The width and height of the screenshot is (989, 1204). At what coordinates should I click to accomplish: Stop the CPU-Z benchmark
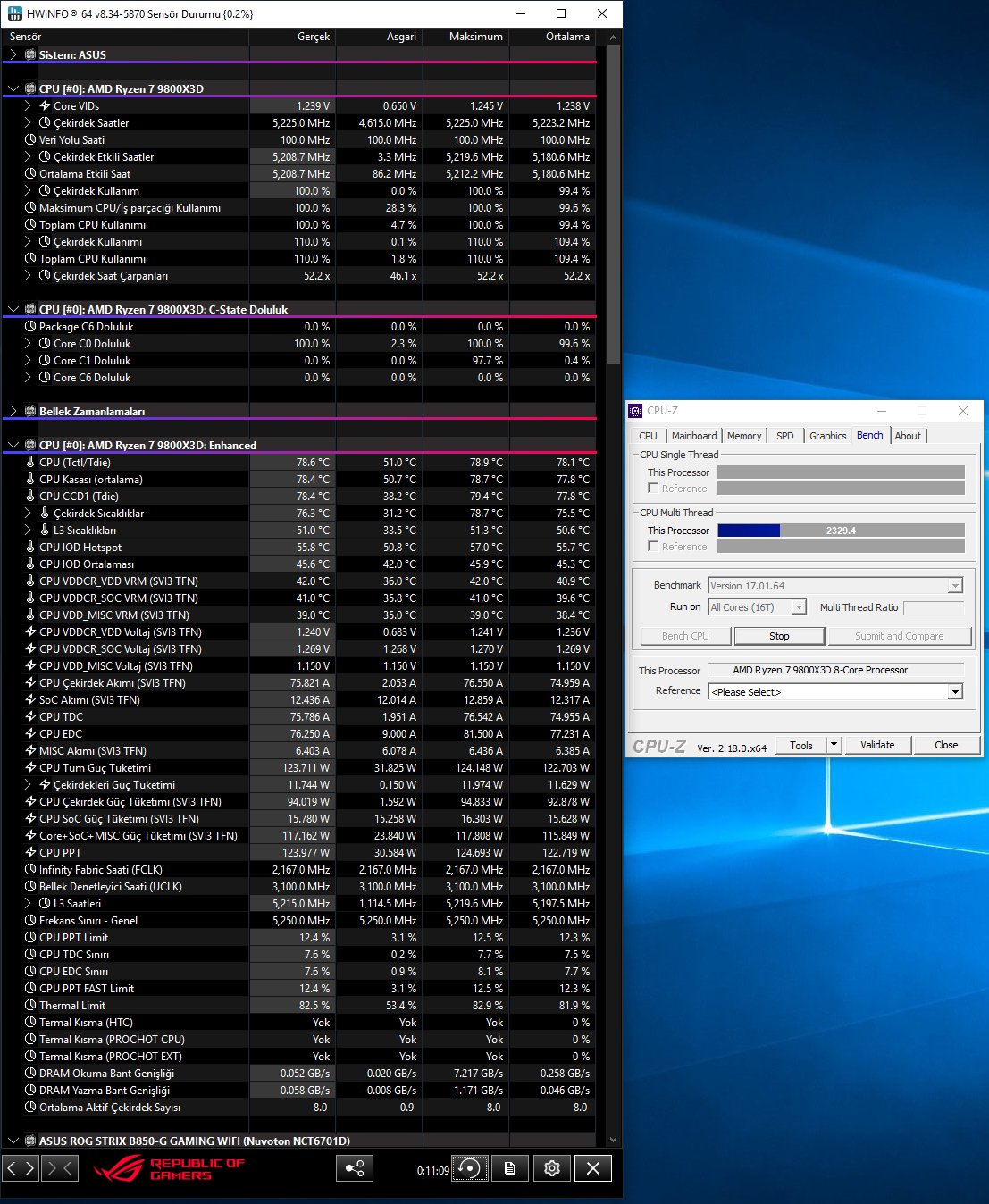(x=779, y=636)
